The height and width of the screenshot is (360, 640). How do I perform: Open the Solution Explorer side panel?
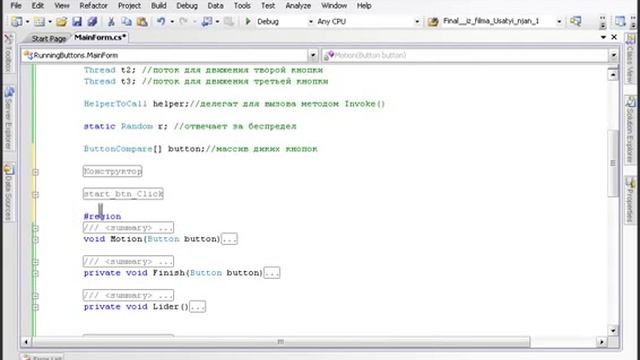click(x=631, y=129)
